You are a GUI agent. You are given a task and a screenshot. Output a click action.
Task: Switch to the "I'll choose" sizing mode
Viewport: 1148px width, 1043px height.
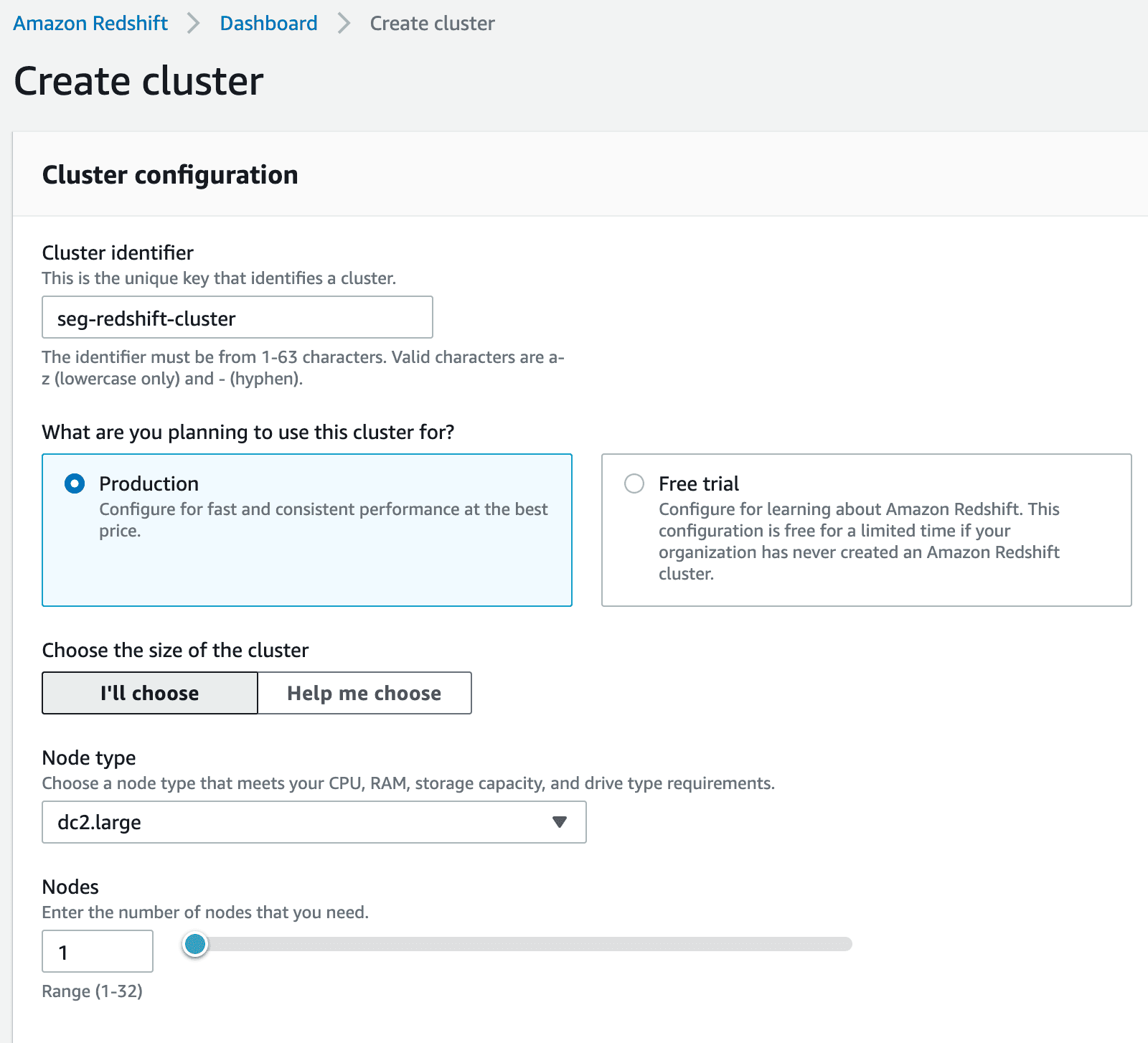click(x=149, y=693)
